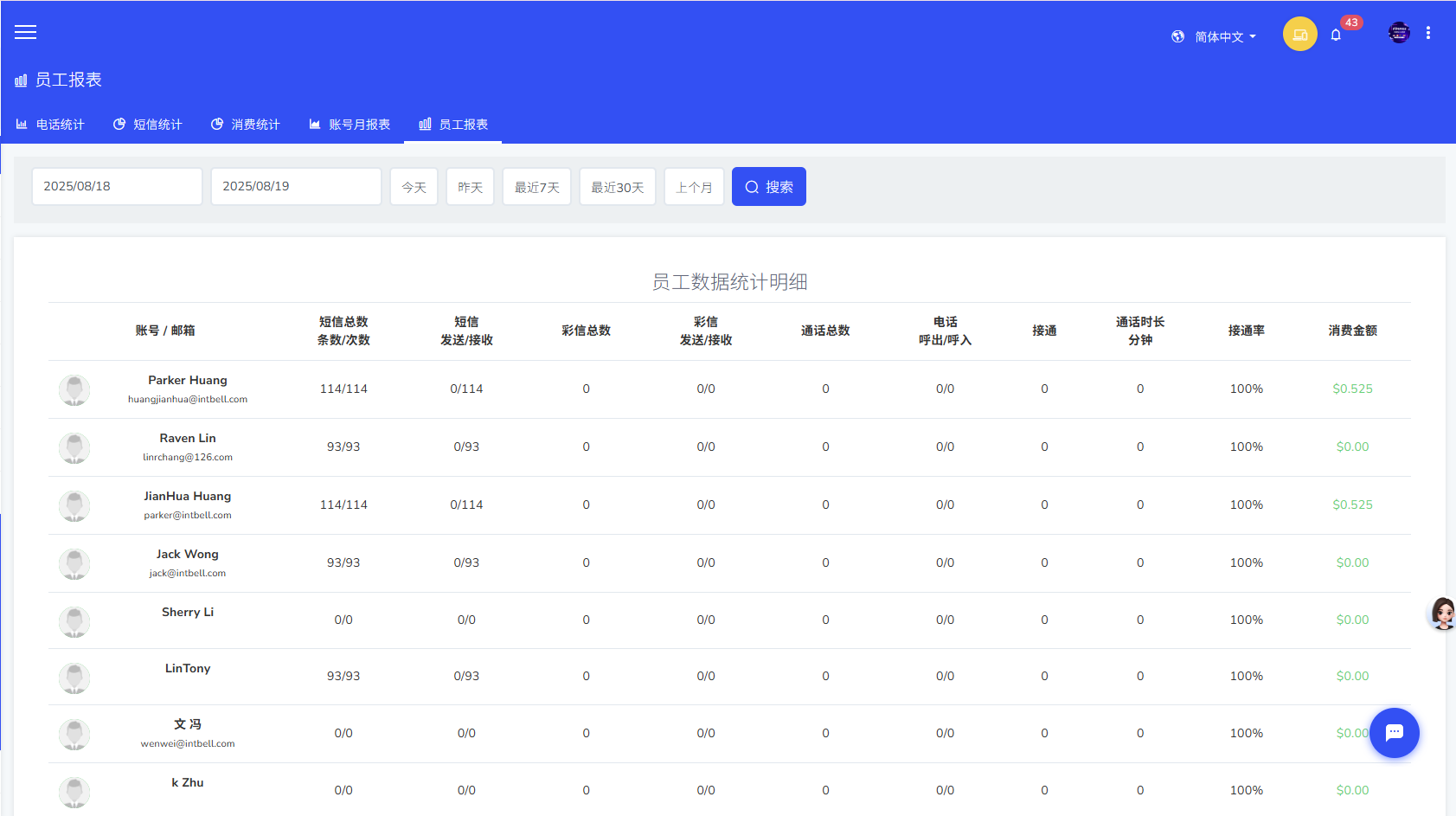Switch to the 短信统计 tab
Viewport: 1456px width, 816px height.
[148, 125]
